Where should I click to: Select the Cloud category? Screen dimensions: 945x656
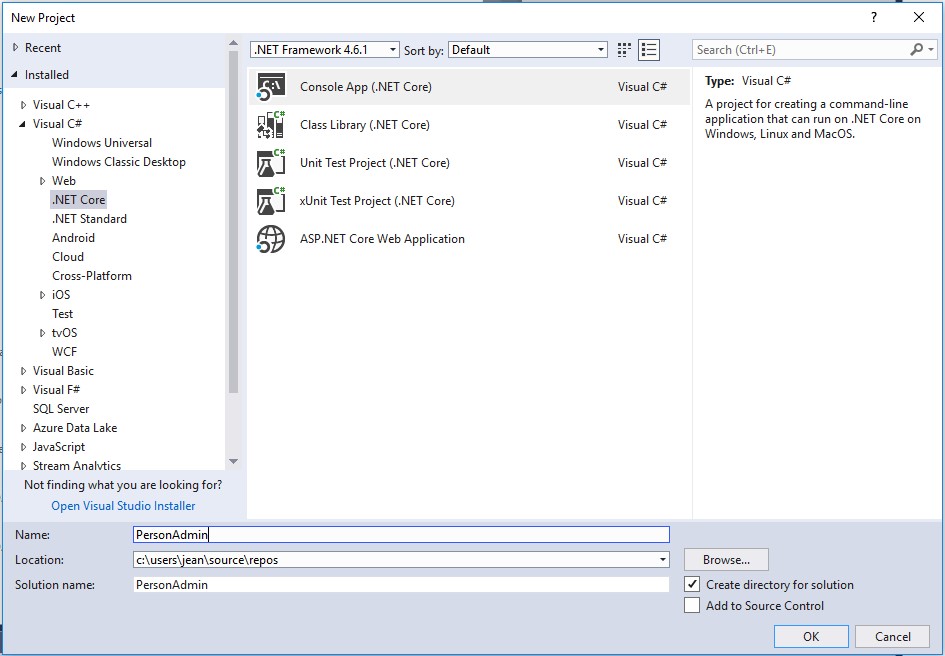[68, 257]
